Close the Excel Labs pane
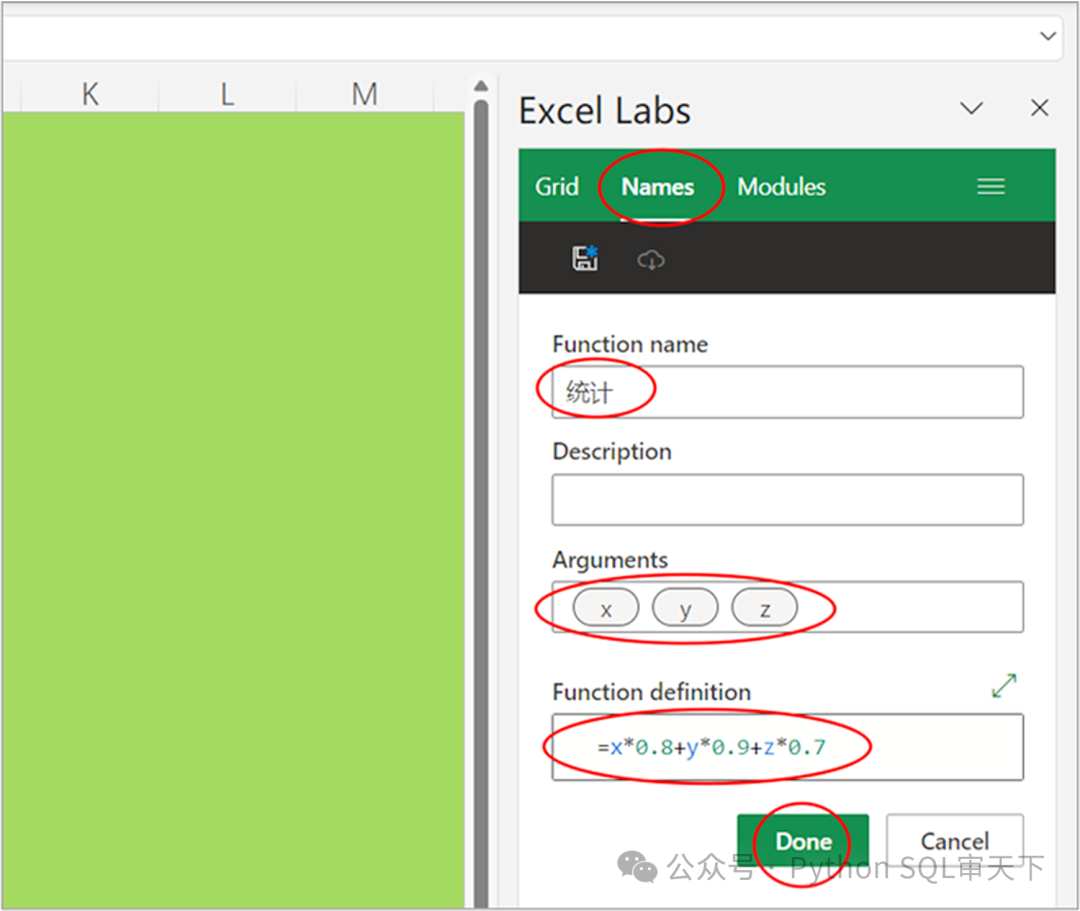The height and width of the screenshot is (911, 1080). click(x=1040, y=108)
